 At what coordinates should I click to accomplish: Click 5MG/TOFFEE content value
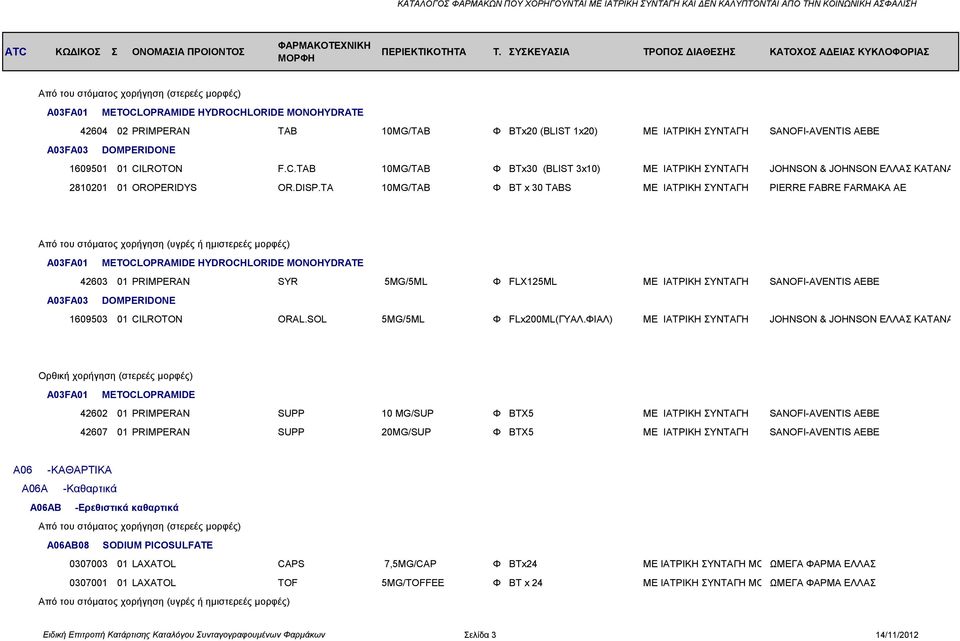pyautogui.click(x=413, y=583)
